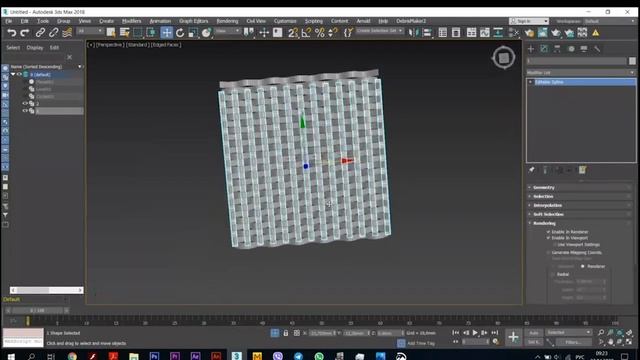Activate the Unlink Selection tool
640x360 pixels.
click(53, 33)
